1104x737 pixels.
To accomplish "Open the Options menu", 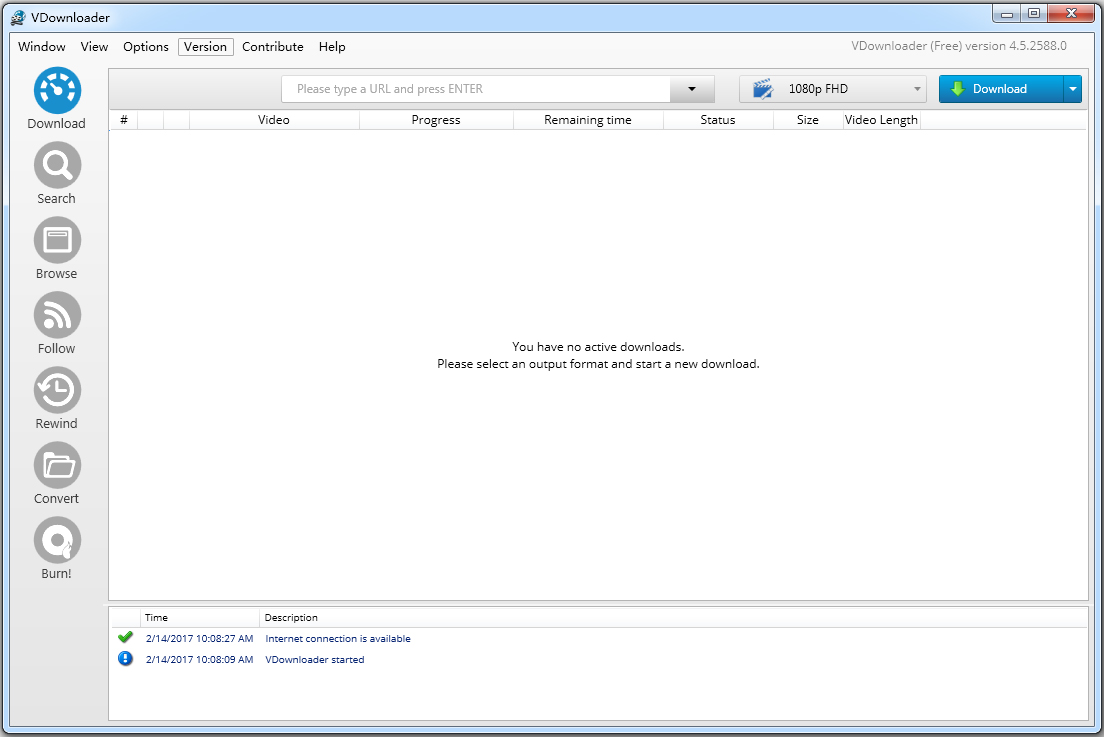I will 146,47.
